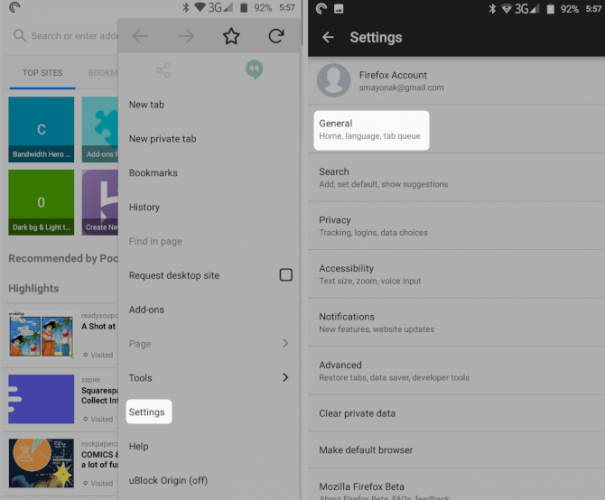Image resolution: width=605 pixels, height=500 pixels.
Task: Open the Privacy settings section
Action: point(456,226)
